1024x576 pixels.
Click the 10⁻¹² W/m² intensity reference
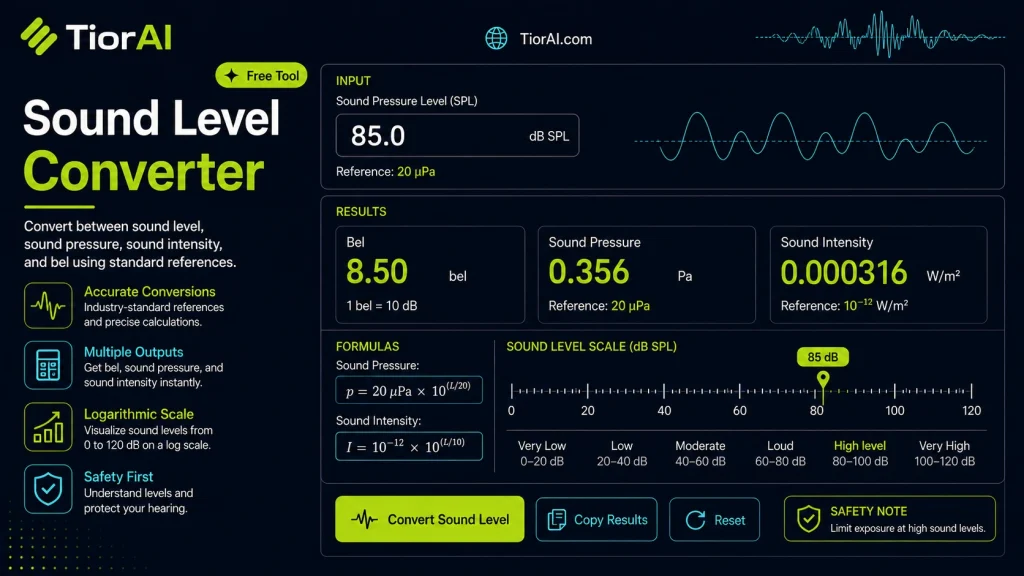click(876, 306)
